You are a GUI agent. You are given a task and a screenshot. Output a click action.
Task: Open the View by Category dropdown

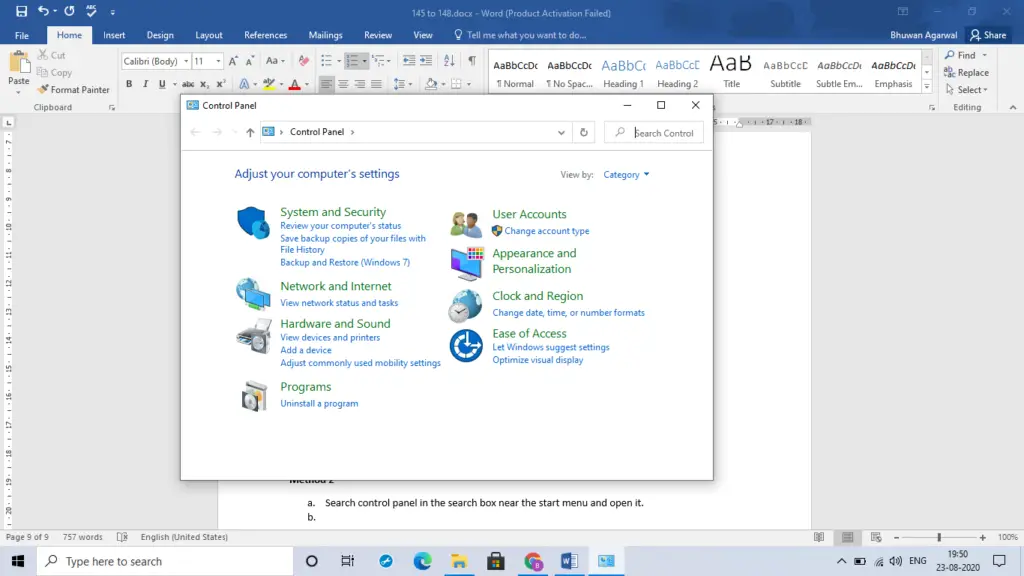(x=626, y=174)
